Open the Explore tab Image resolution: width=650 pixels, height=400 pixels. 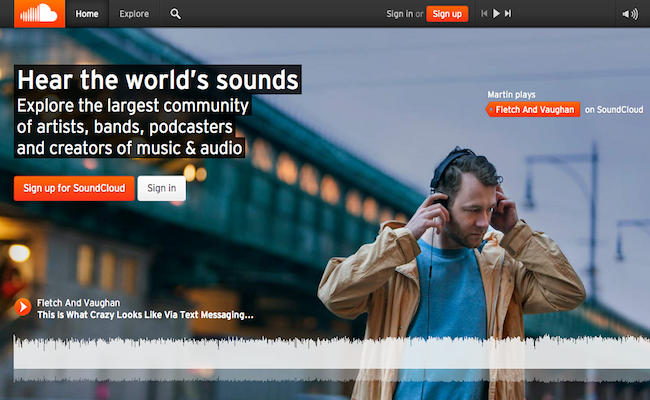pos(134,14)
